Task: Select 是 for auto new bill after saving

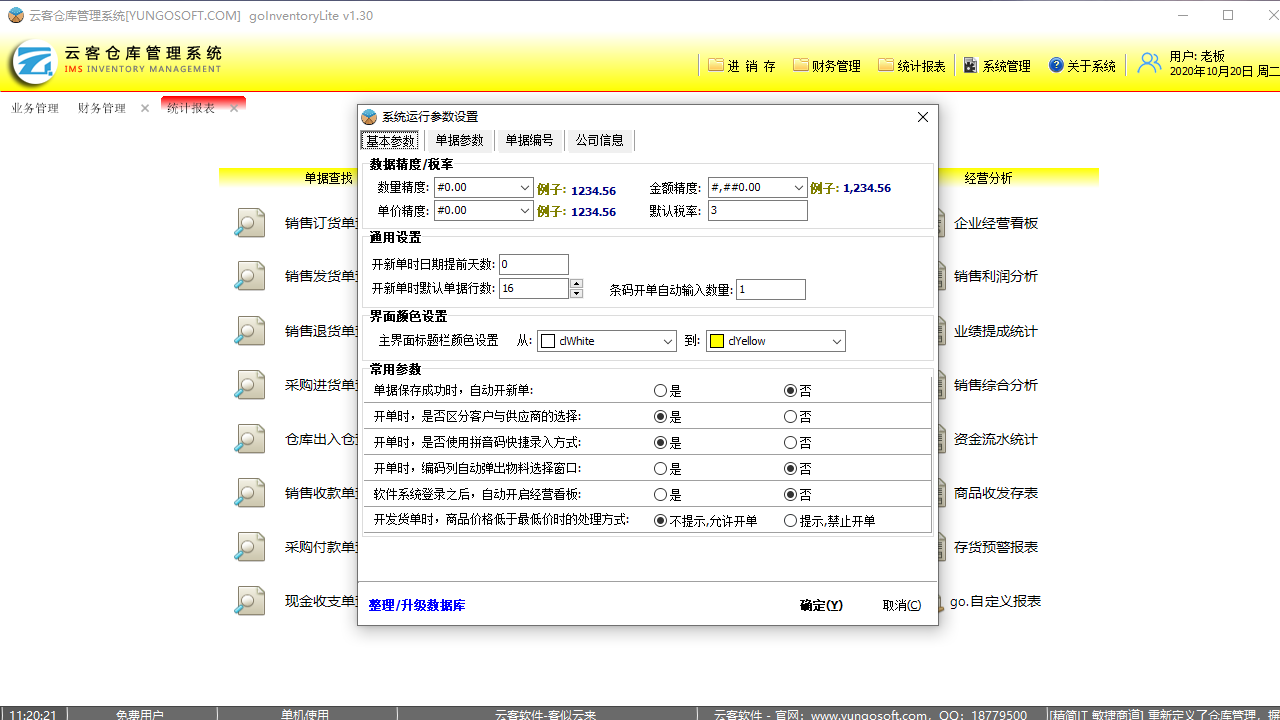Action: pyautogui.click(x=660, y=390)
